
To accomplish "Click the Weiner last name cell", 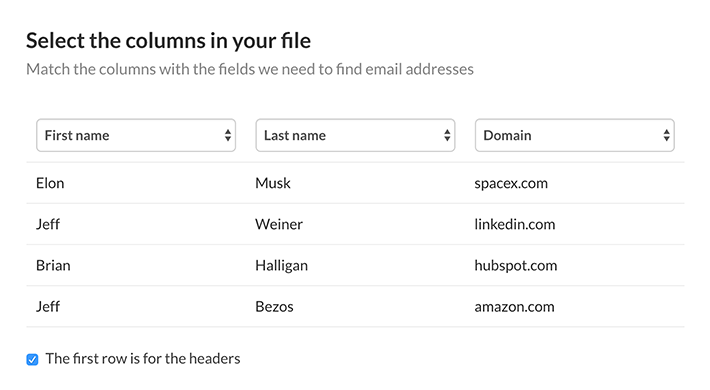I will pos(279,224).
